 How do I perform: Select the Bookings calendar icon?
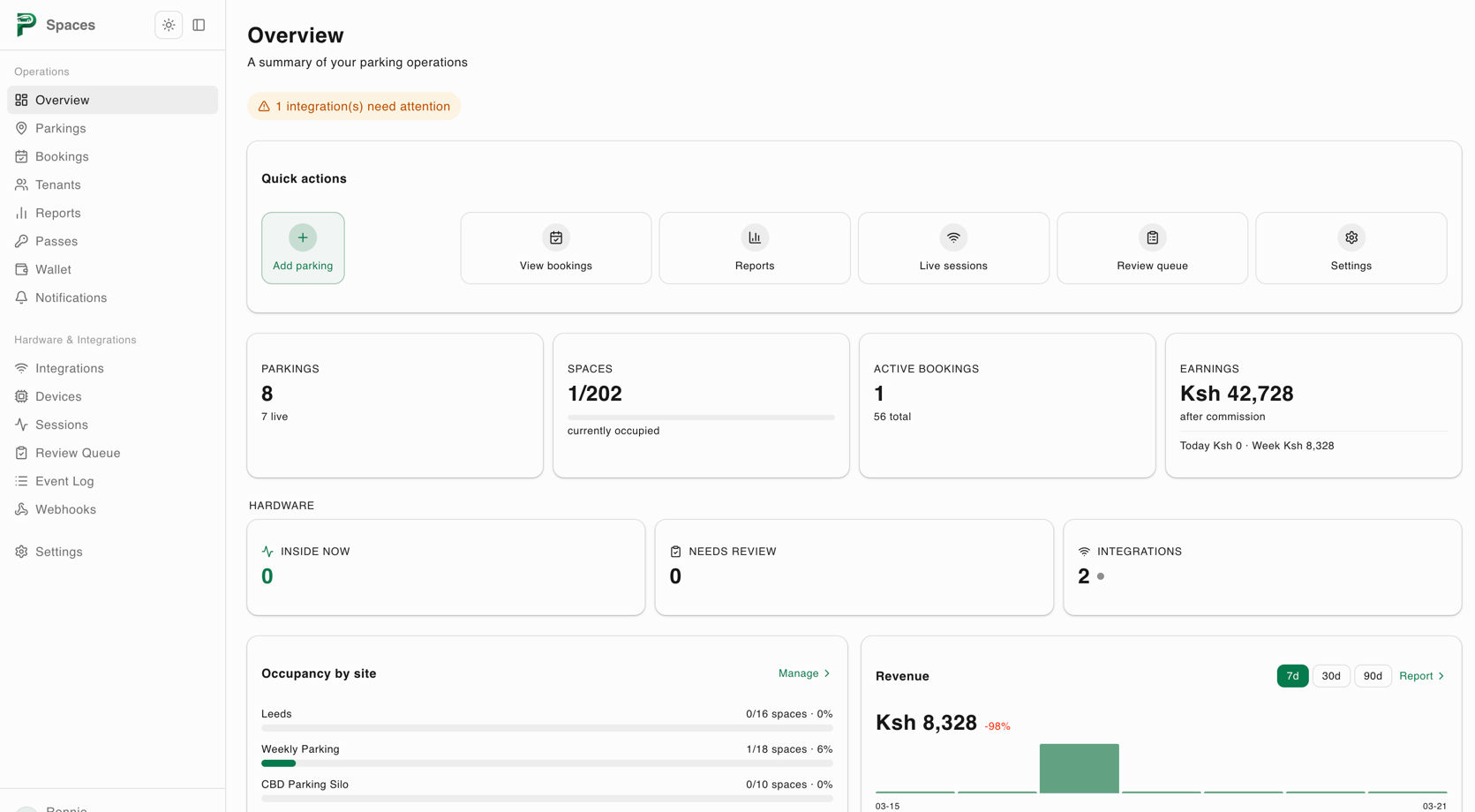pyautogui.click(x=21, y=156)
